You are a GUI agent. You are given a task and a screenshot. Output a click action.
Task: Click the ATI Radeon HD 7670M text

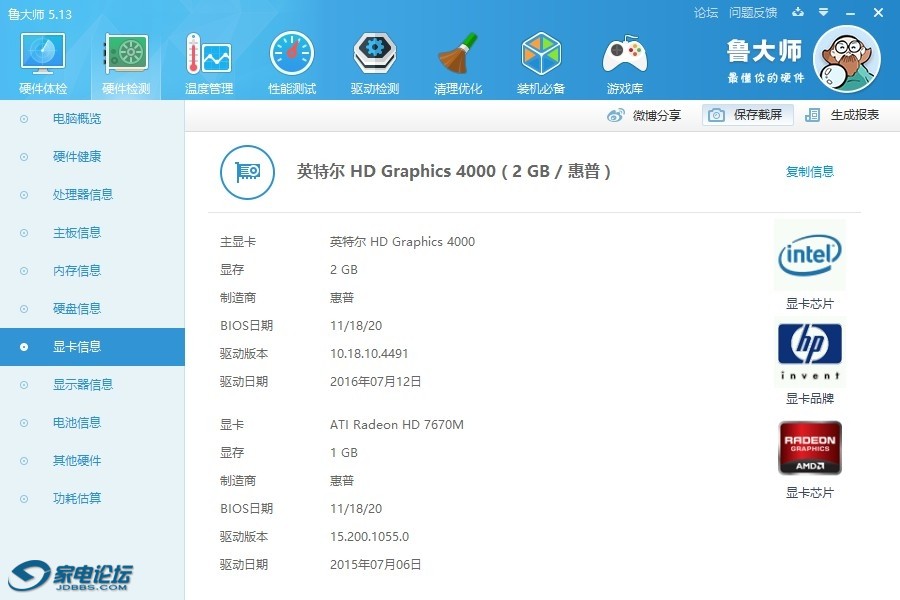(397, 425)
